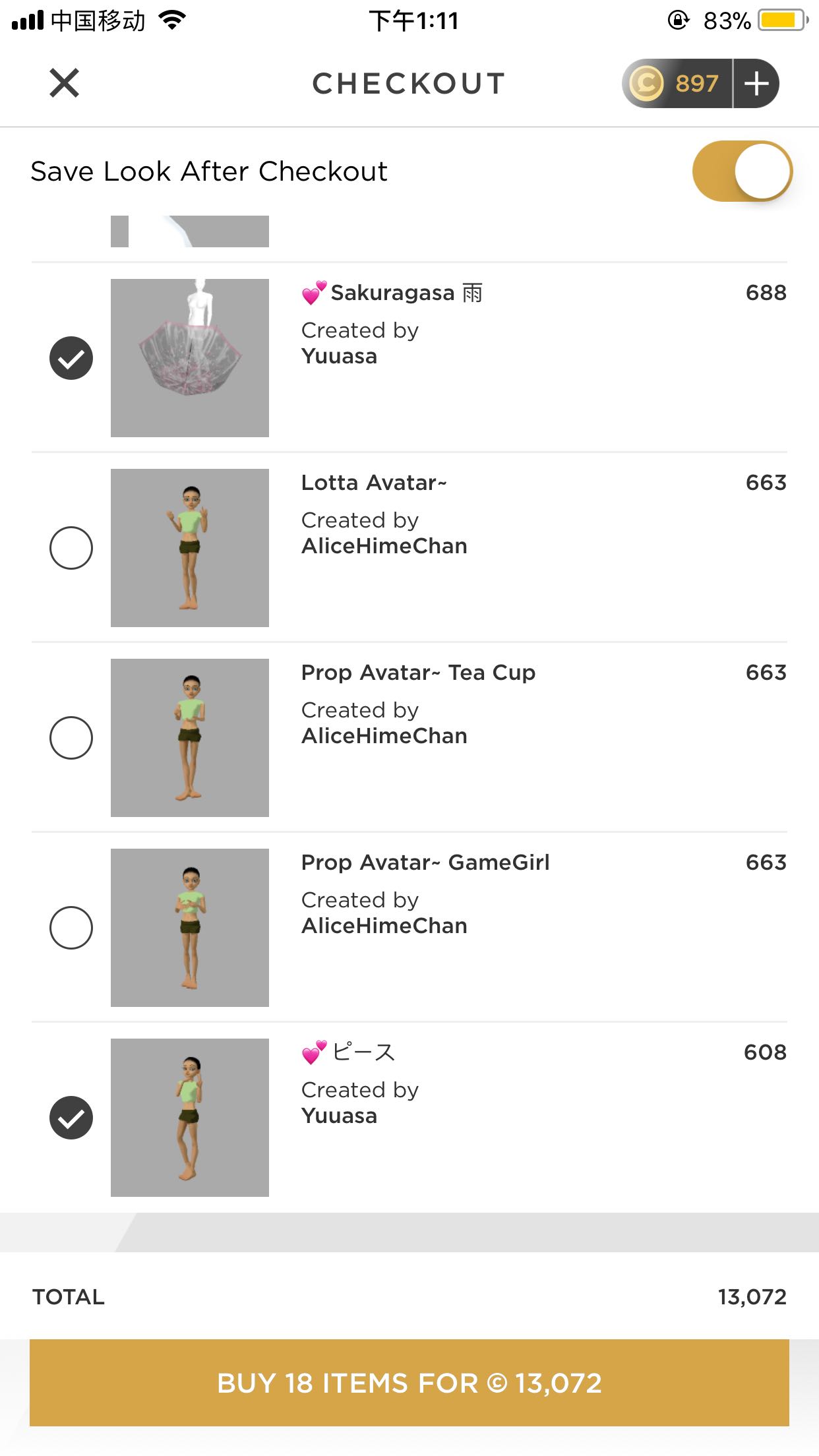Screen dimensions: 819x1456
Task: Check the Prop Avatar Tea Cup item
Action: 71,738
